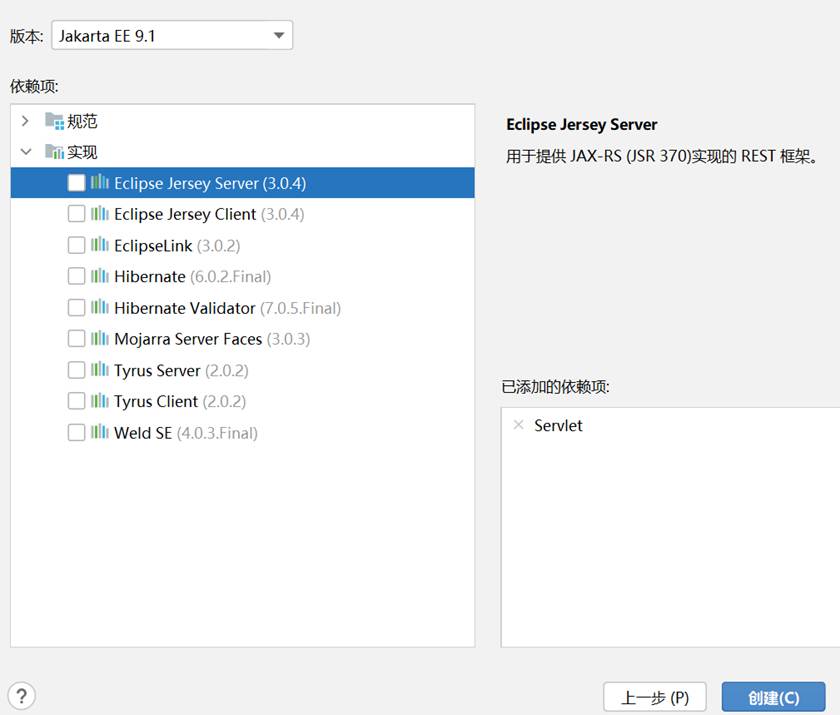Select Hibernate Validator (7.0.5.Final) row
Viewport: 840px width, 715px height.
pos(242,308)
